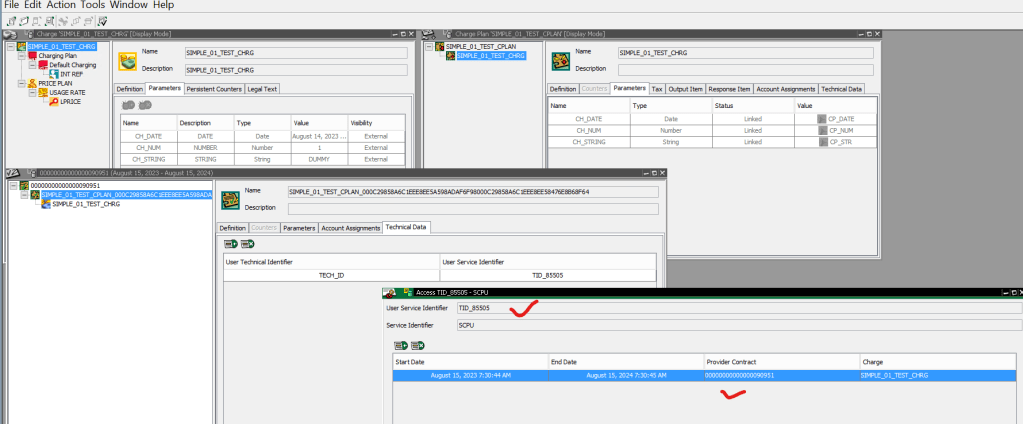Image resolution: width=1023 pixels, height=424 pixels.
Task: Click the large charge plan icon in Charge Plan window
Action: pos(561,61)
